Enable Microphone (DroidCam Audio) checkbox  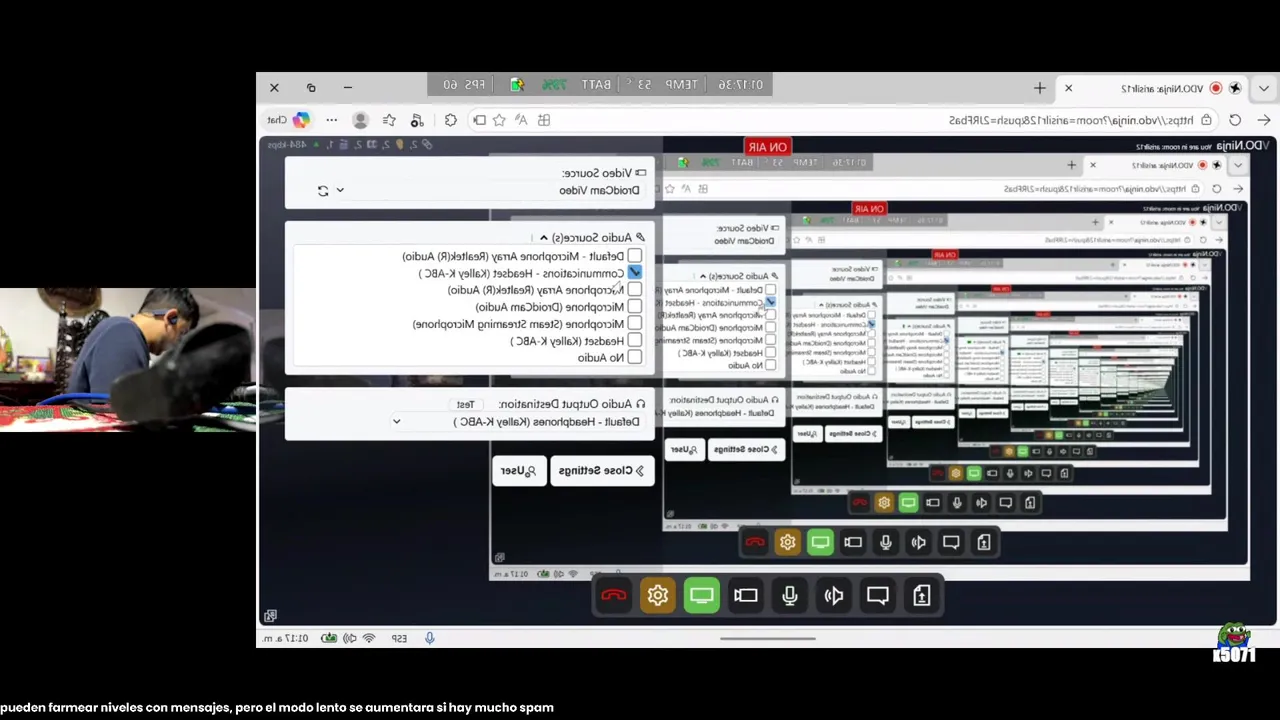point(634,307)
